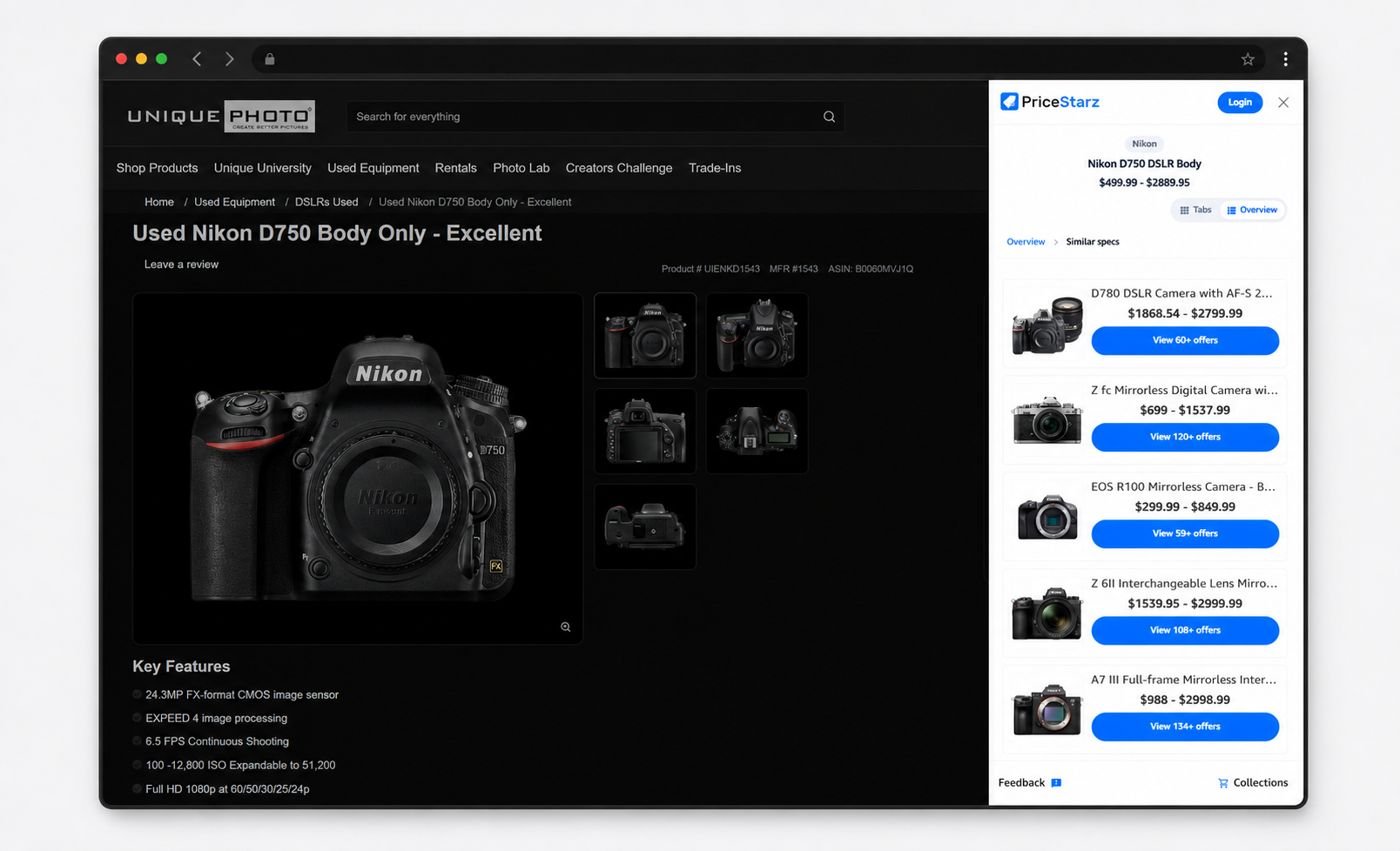
Task: Click Leave a review link
Action: pos(181,265)
